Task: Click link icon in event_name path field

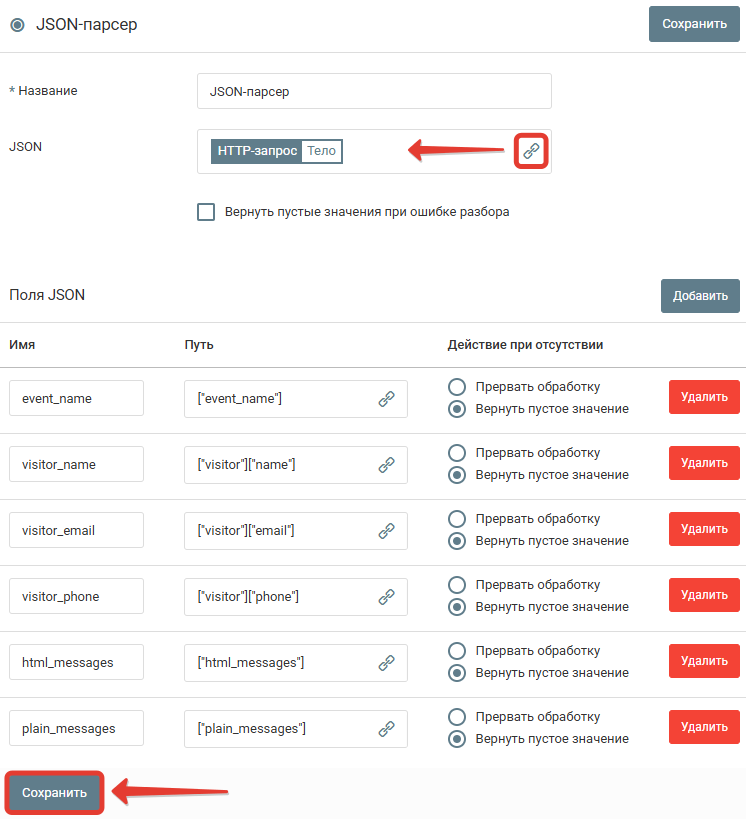Action: [387, 399]
